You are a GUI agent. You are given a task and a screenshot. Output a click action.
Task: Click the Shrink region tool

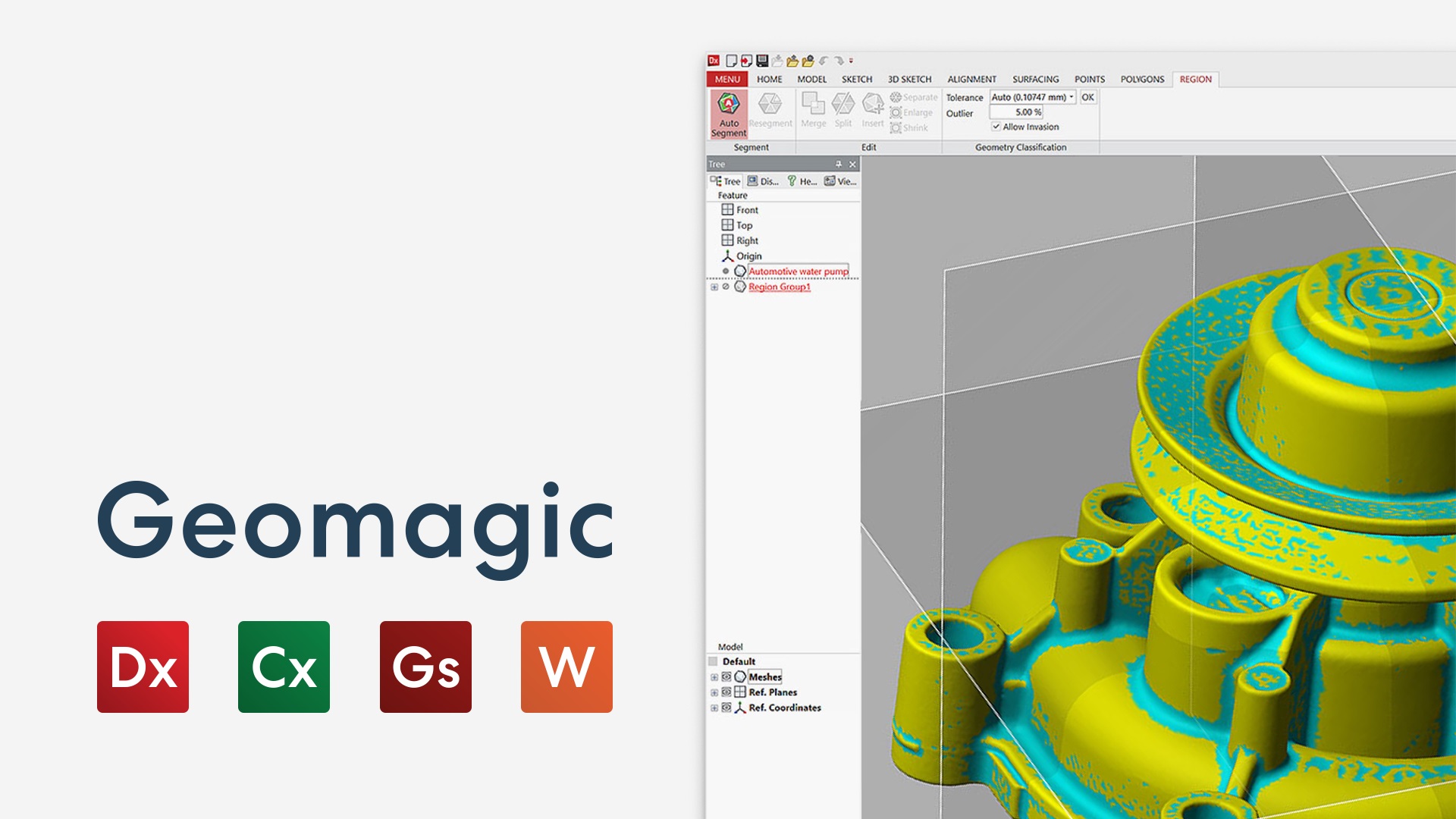pyautogui.click(x=897, y=127)
